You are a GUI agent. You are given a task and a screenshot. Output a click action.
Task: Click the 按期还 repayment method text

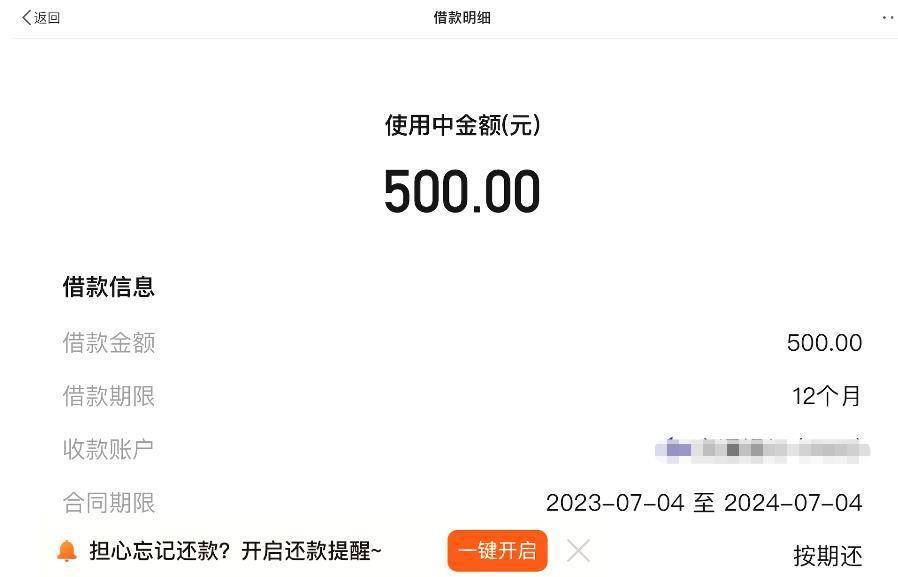828,556
